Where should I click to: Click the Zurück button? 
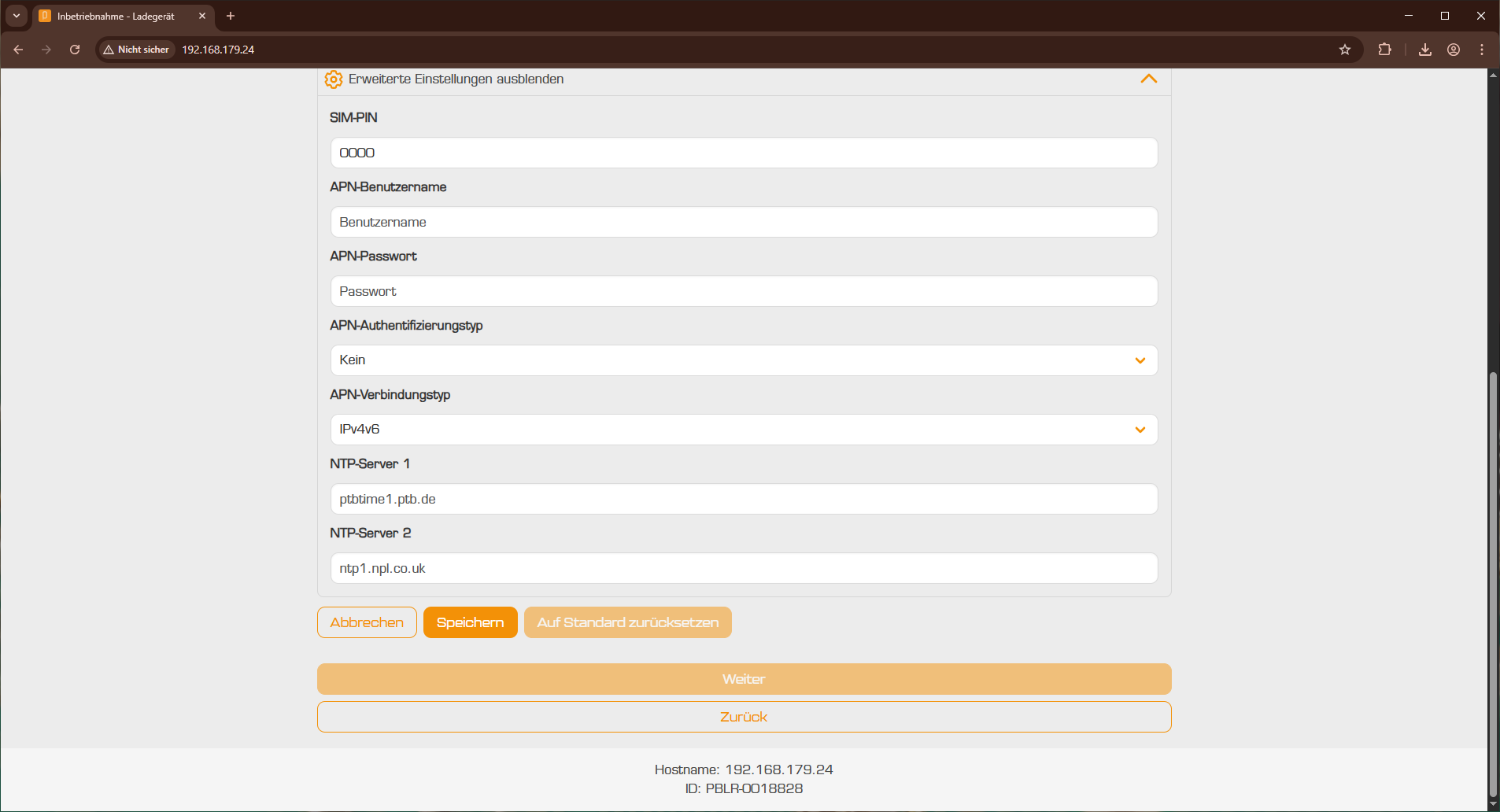point(744,717)
